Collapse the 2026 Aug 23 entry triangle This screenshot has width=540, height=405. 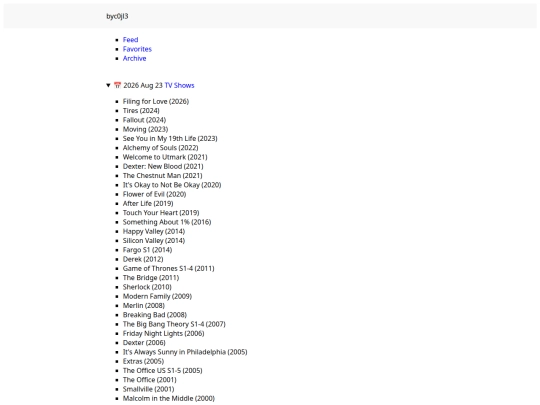click(108, 85)
